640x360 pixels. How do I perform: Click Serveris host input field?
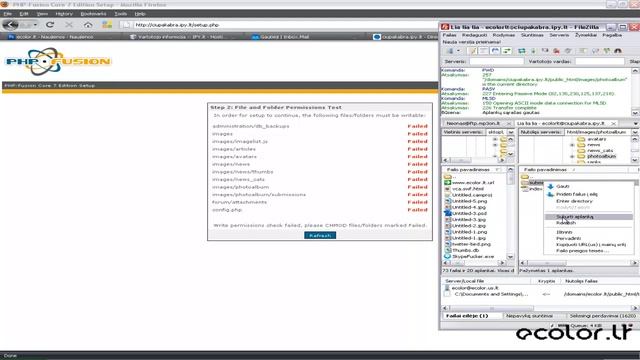496,62
